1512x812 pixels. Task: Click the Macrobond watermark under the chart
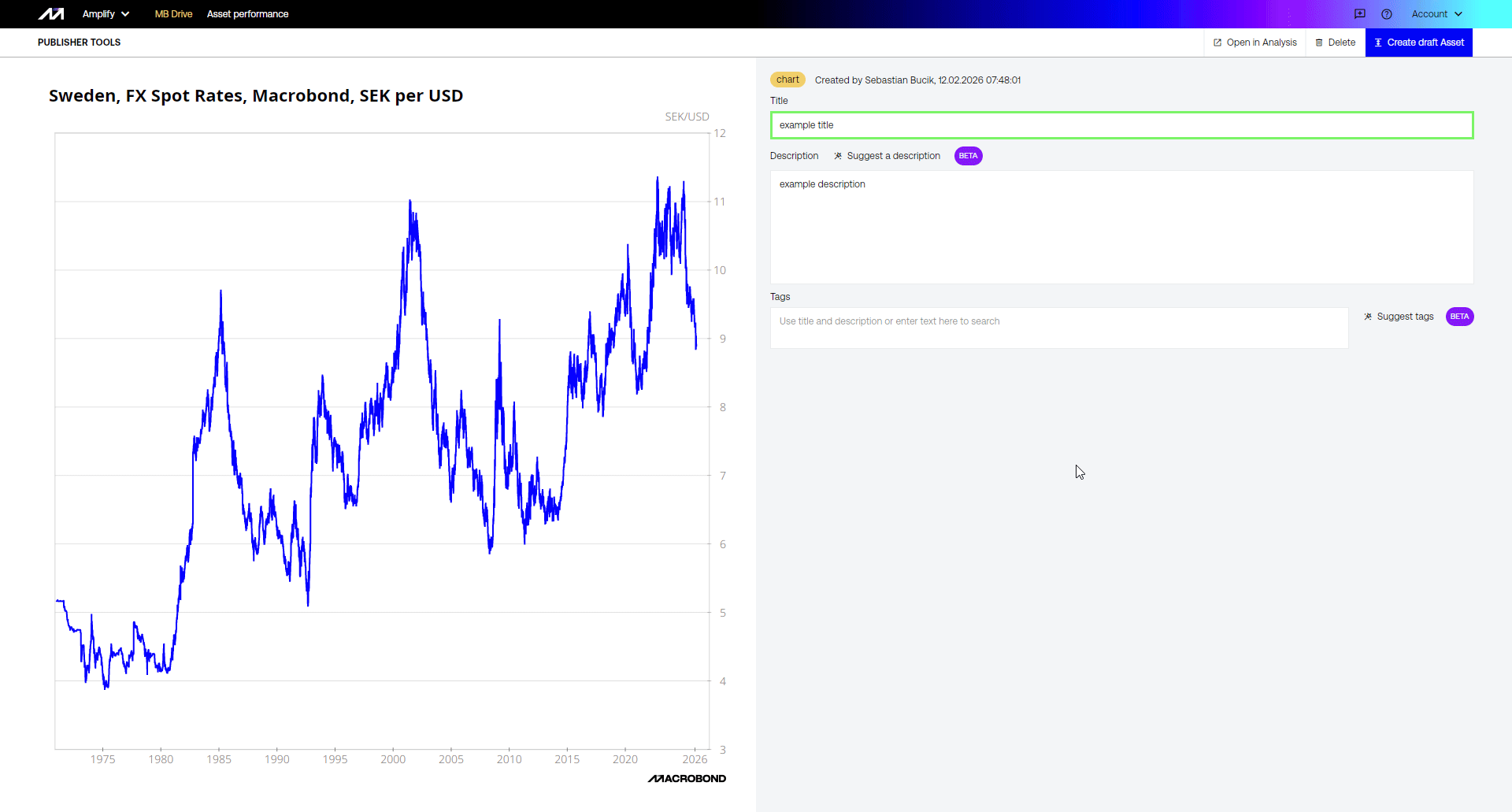[x=687, y=778]
